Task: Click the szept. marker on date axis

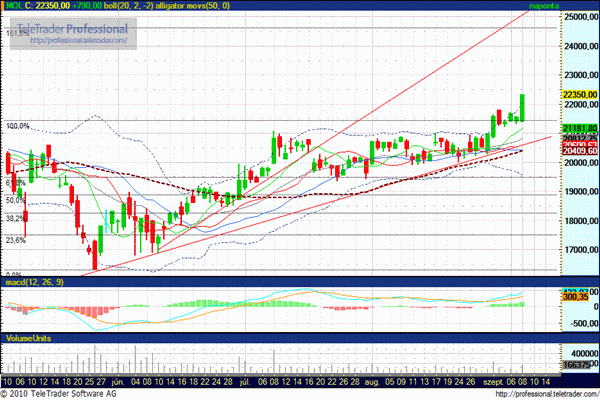Action: (x=485, y=381)
